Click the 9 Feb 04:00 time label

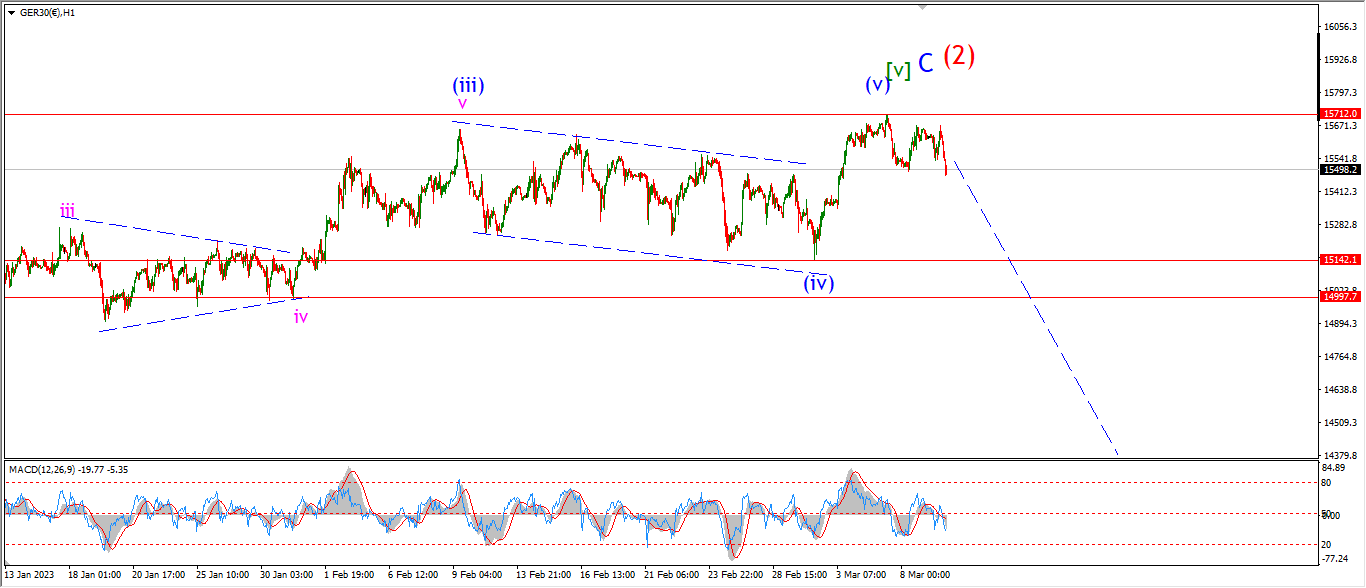pos(477,576)
